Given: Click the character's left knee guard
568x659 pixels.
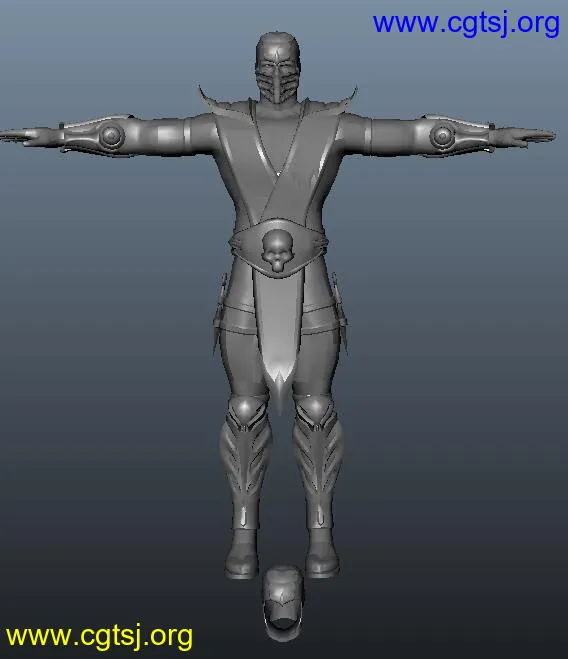Looking at the screenshot, I should point(314,411).
